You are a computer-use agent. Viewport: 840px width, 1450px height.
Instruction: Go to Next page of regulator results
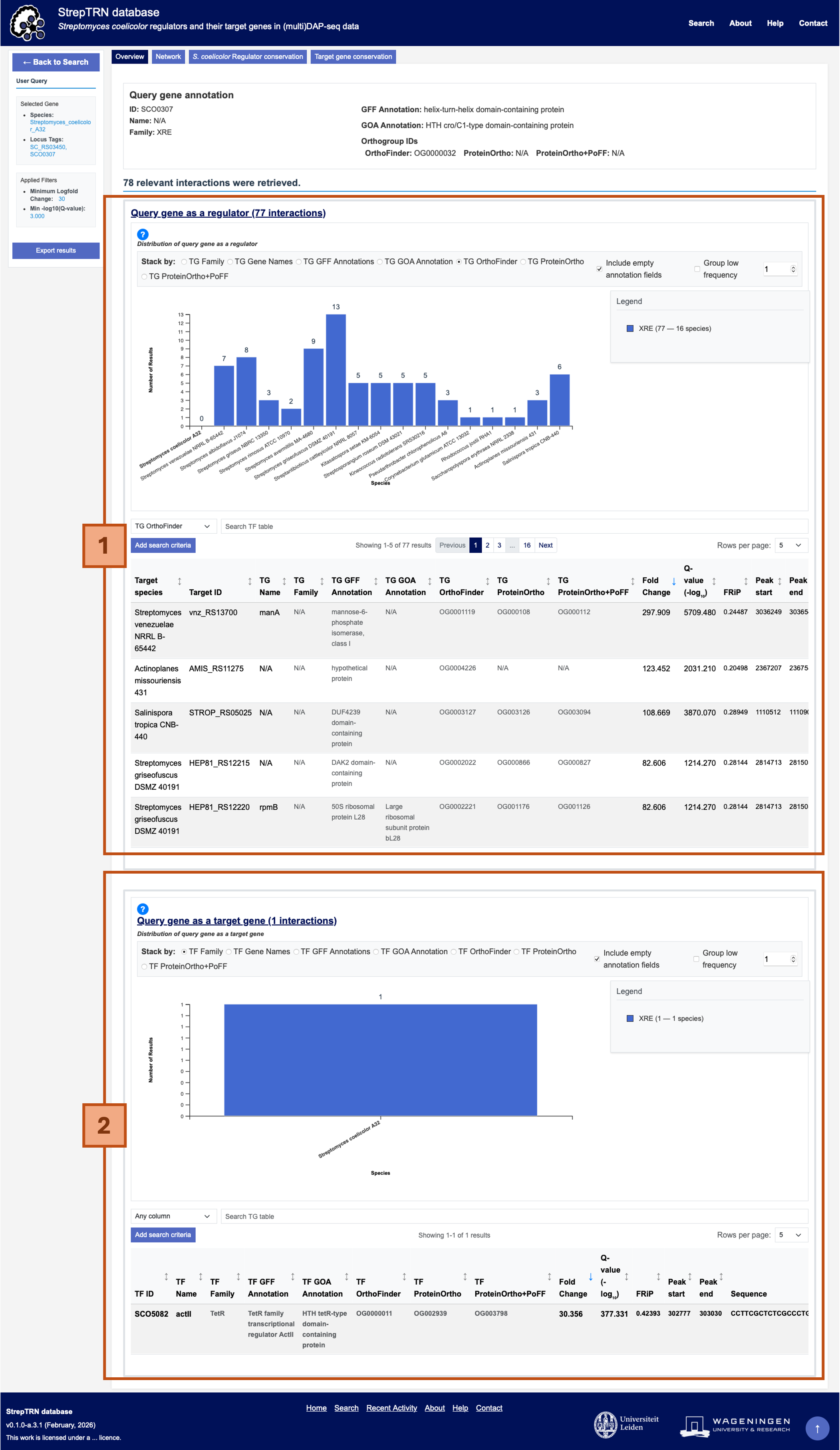(x=546, y=546)
